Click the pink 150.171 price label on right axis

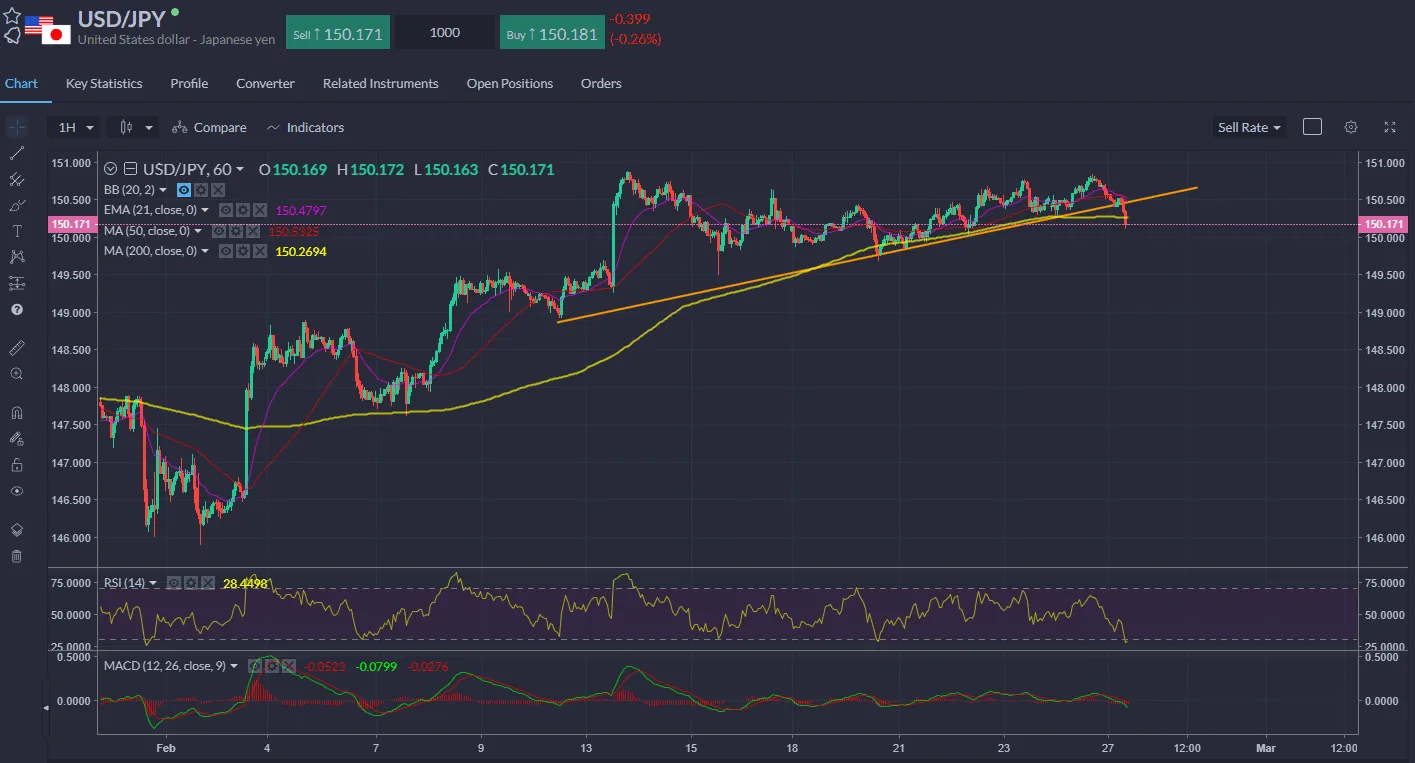1385,225
